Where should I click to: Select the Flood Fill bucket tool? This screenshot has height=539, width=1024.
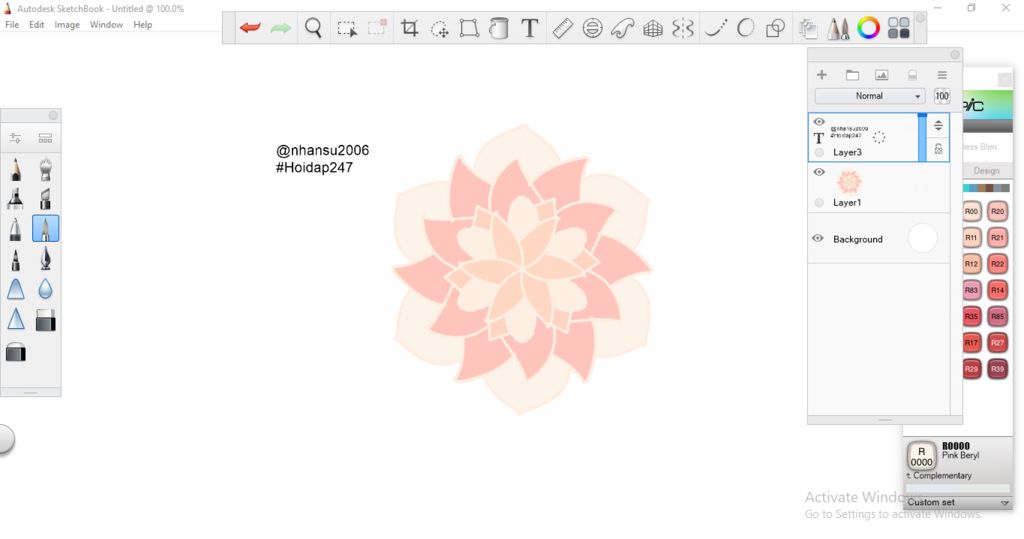[499, 28]
